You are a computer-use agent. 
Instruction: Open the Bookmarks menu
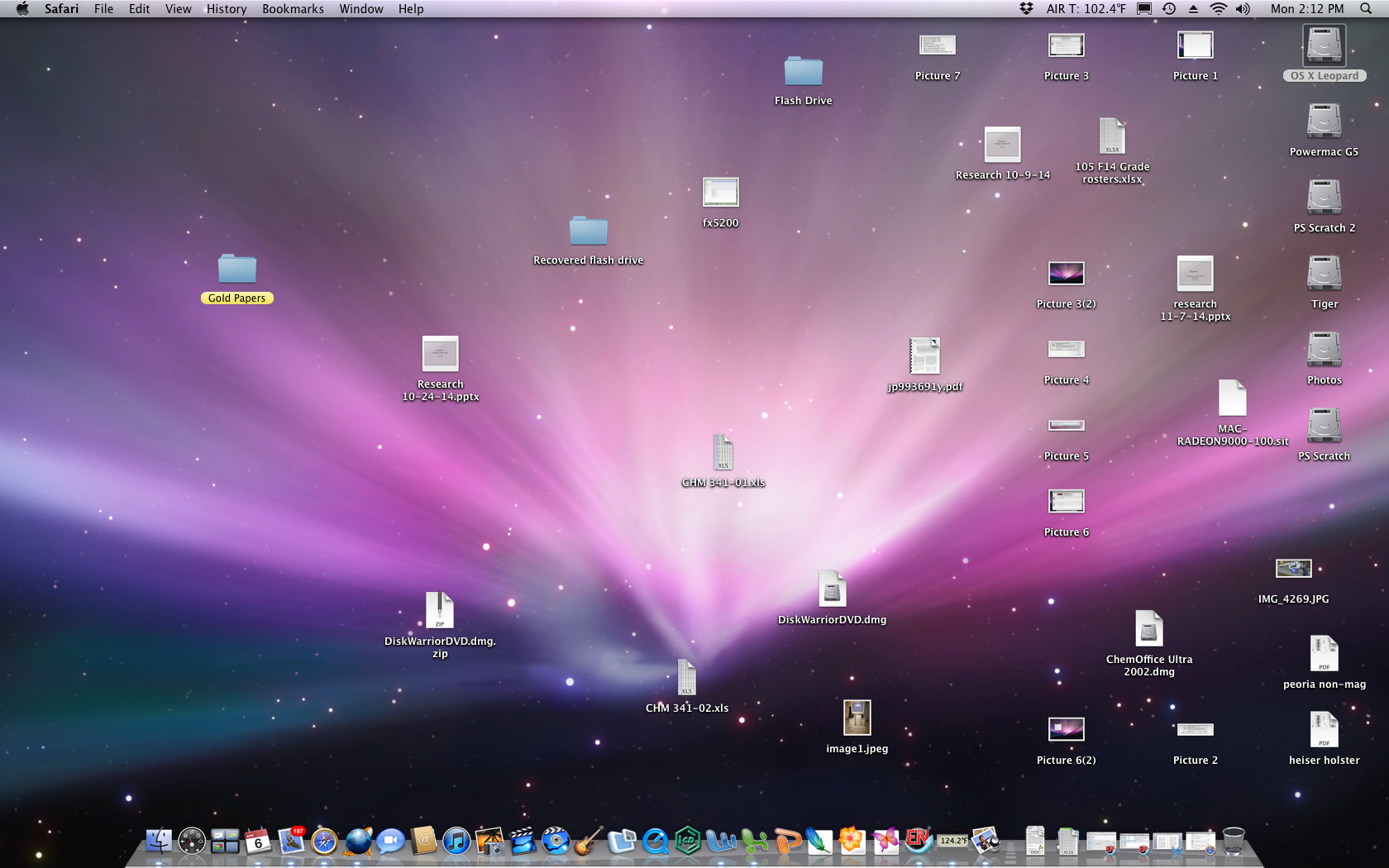(293, 9)
